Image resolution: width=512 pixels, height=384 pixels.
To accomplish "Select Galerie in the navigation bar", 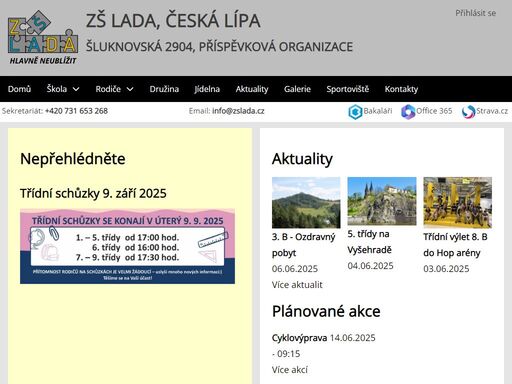I will click(x=297, y=89).
